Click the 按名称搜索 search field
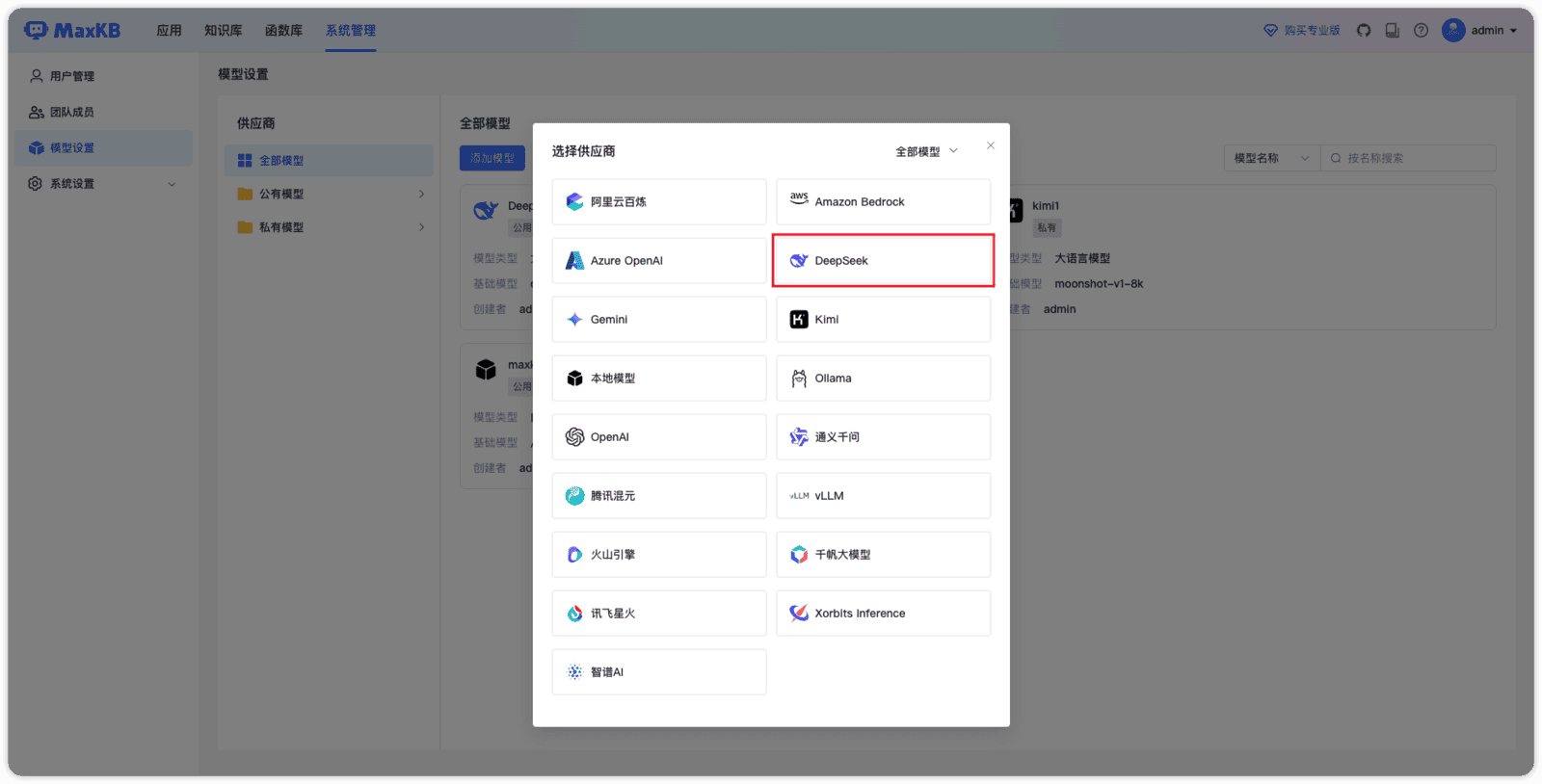 1408,158
